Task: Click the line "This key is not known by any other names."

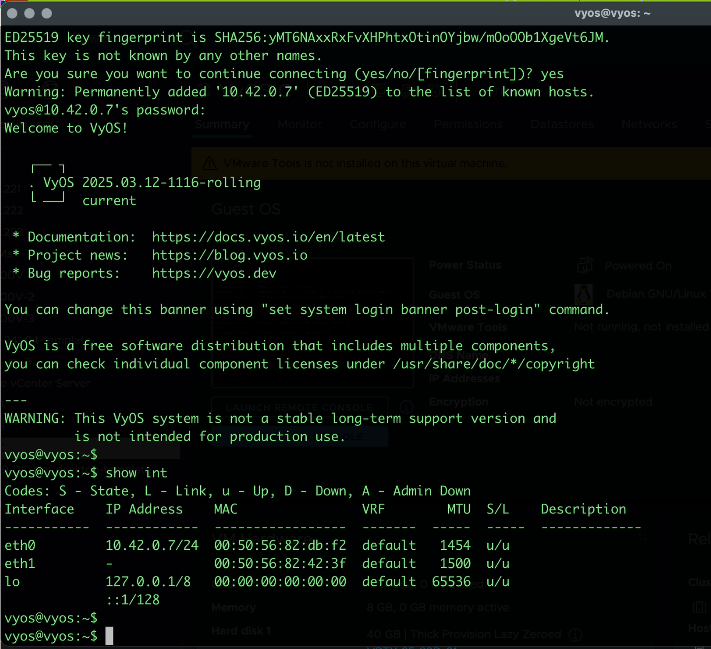Action: click(x=163, y=56)
